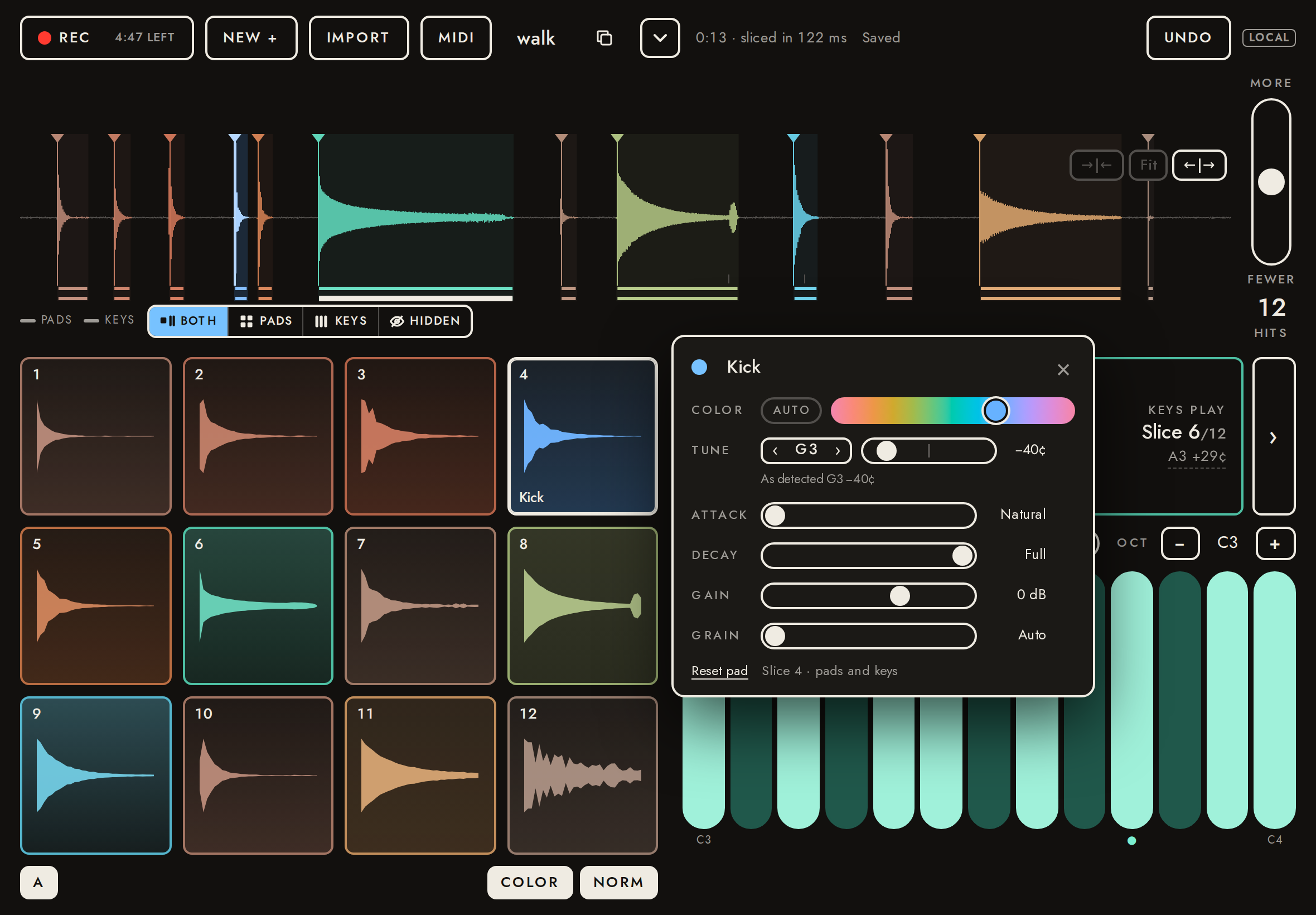Screen dimensions: 1316x915
Task: Open the project dropdown chevron
Action: [x=660, y=38]
